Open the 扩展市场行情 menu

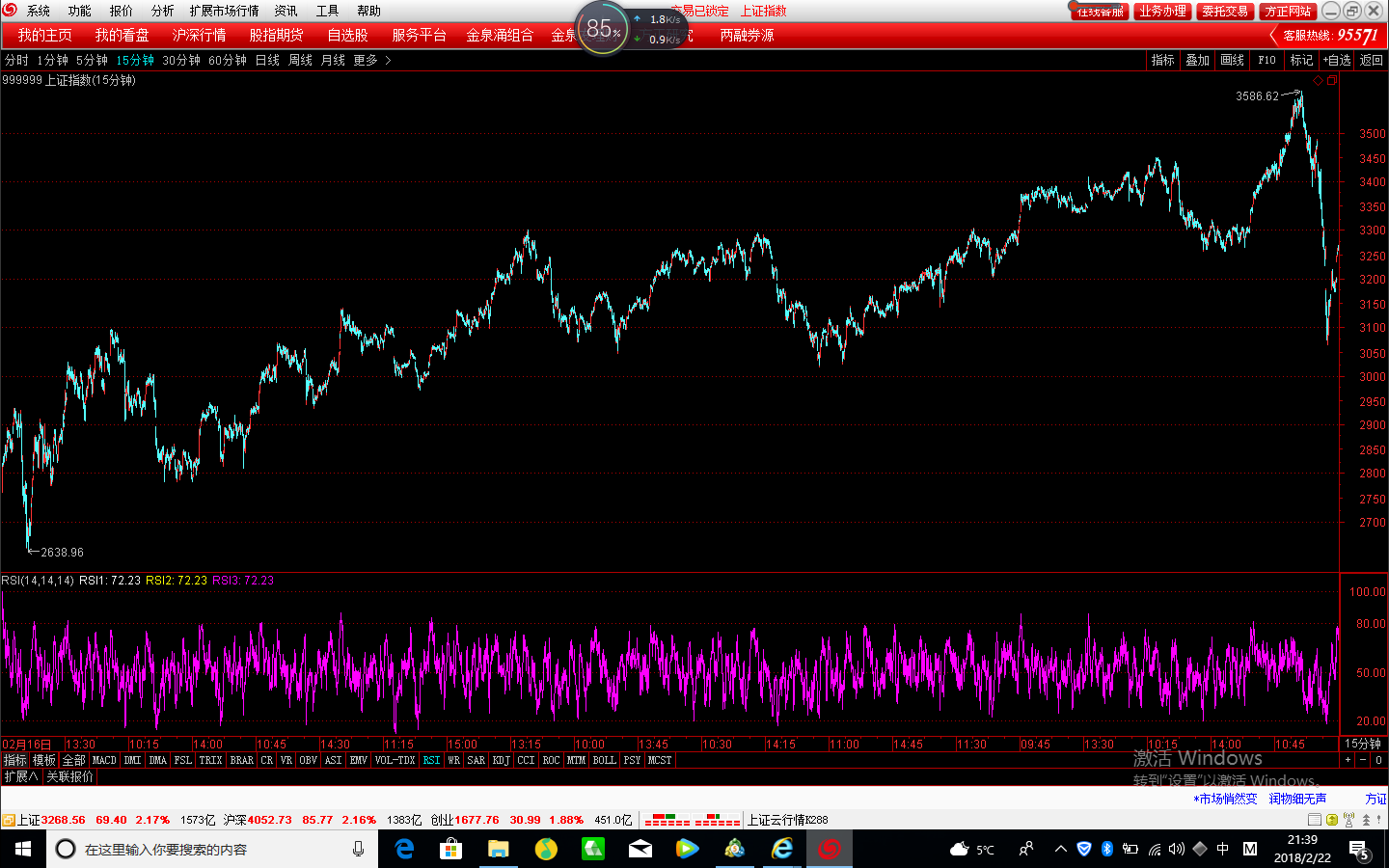[225, 11]
